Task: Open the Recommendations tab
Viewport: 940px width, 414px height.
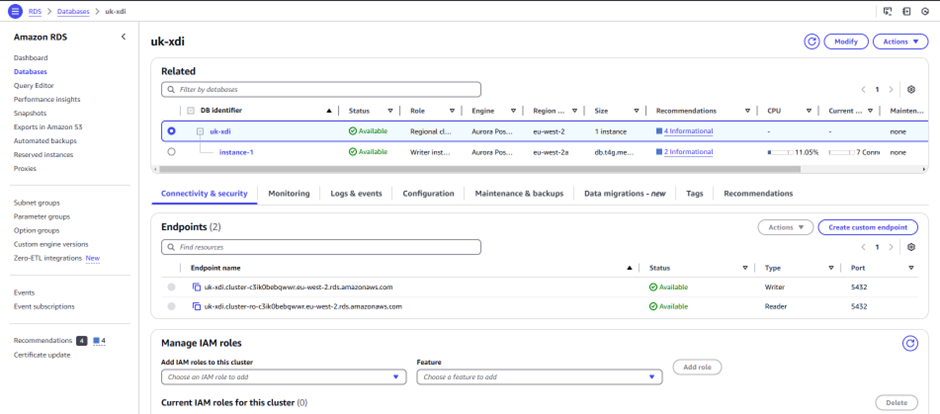Action: click(758, 194)
